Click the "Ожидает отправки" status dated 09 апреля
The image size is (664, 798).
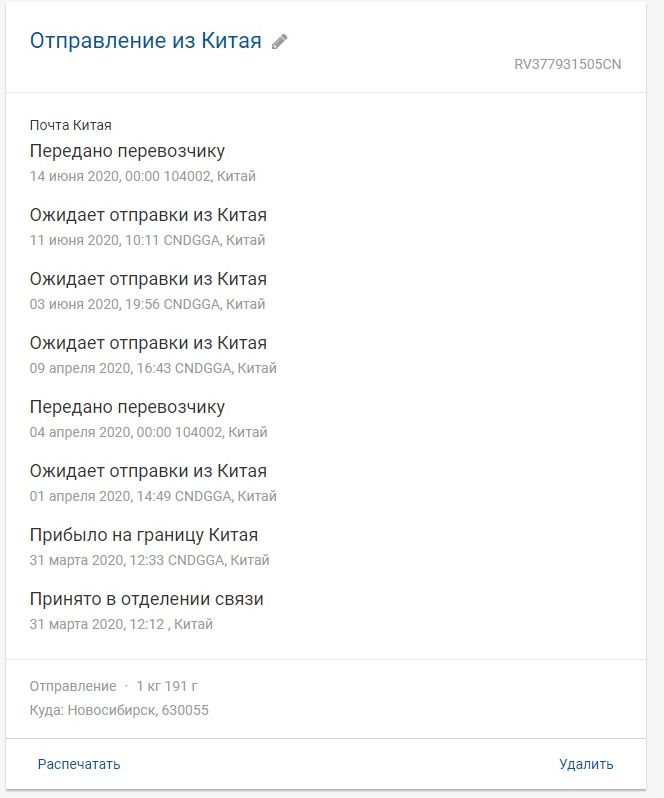click(x=148, y=343)
